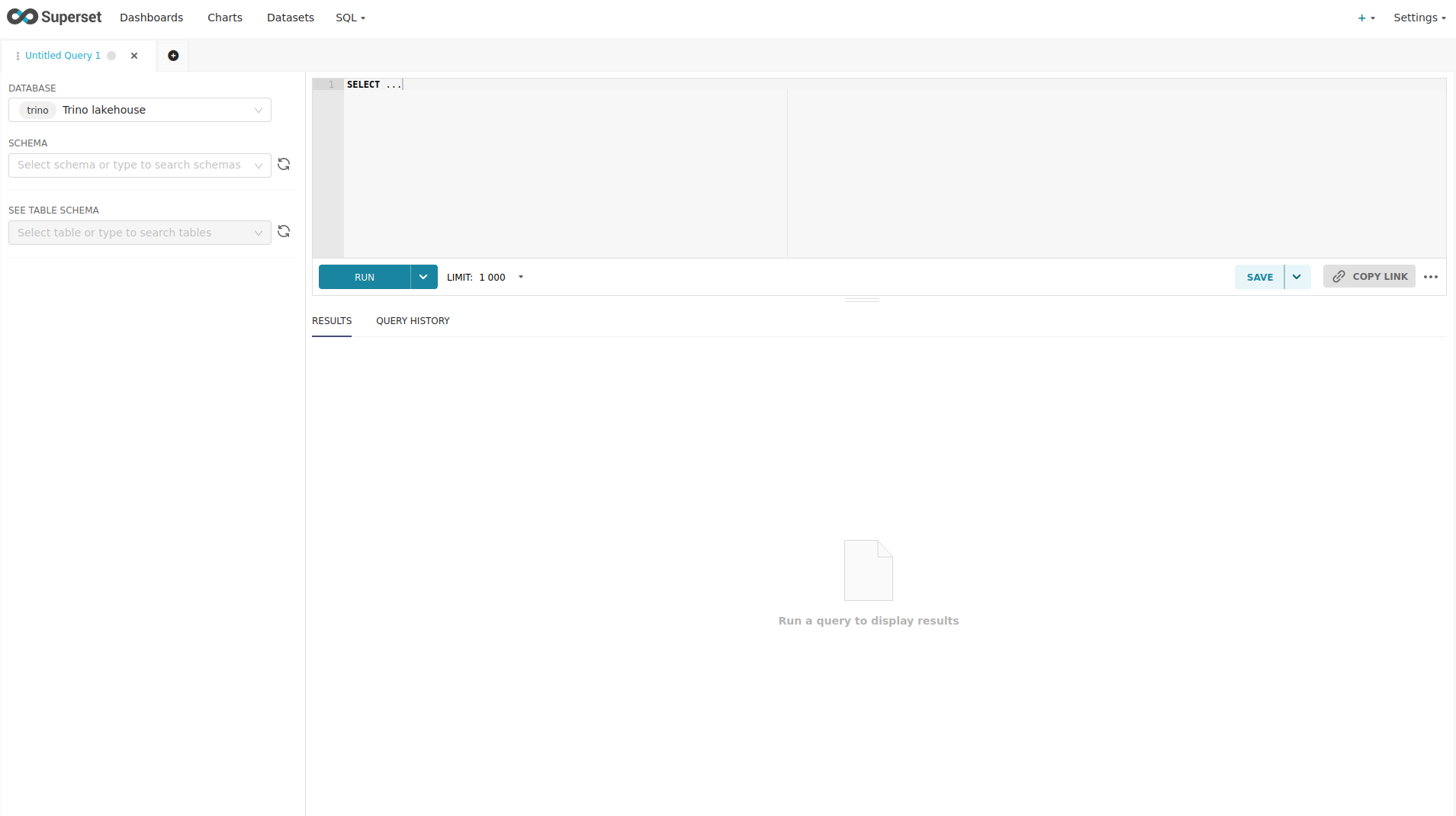Save the current query
The width and height of the screenshot is (1456, 816).
(1259, 277)
